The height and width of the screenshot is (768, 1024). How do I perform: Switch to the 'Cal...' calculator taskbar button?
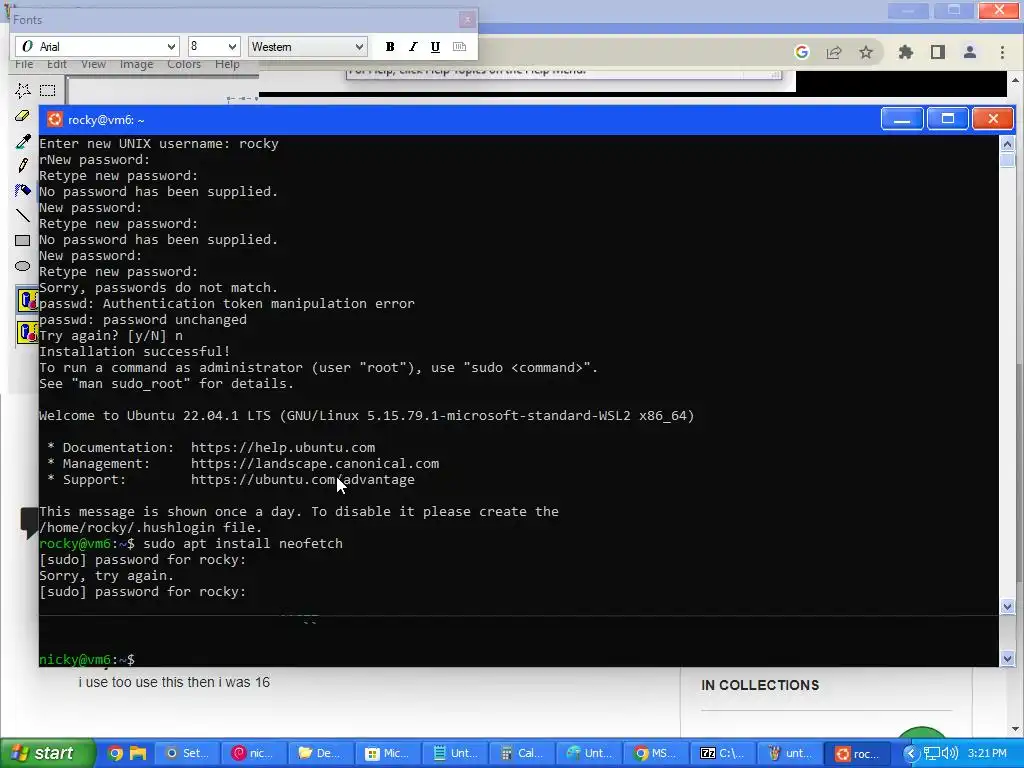(x=520, y=753)
